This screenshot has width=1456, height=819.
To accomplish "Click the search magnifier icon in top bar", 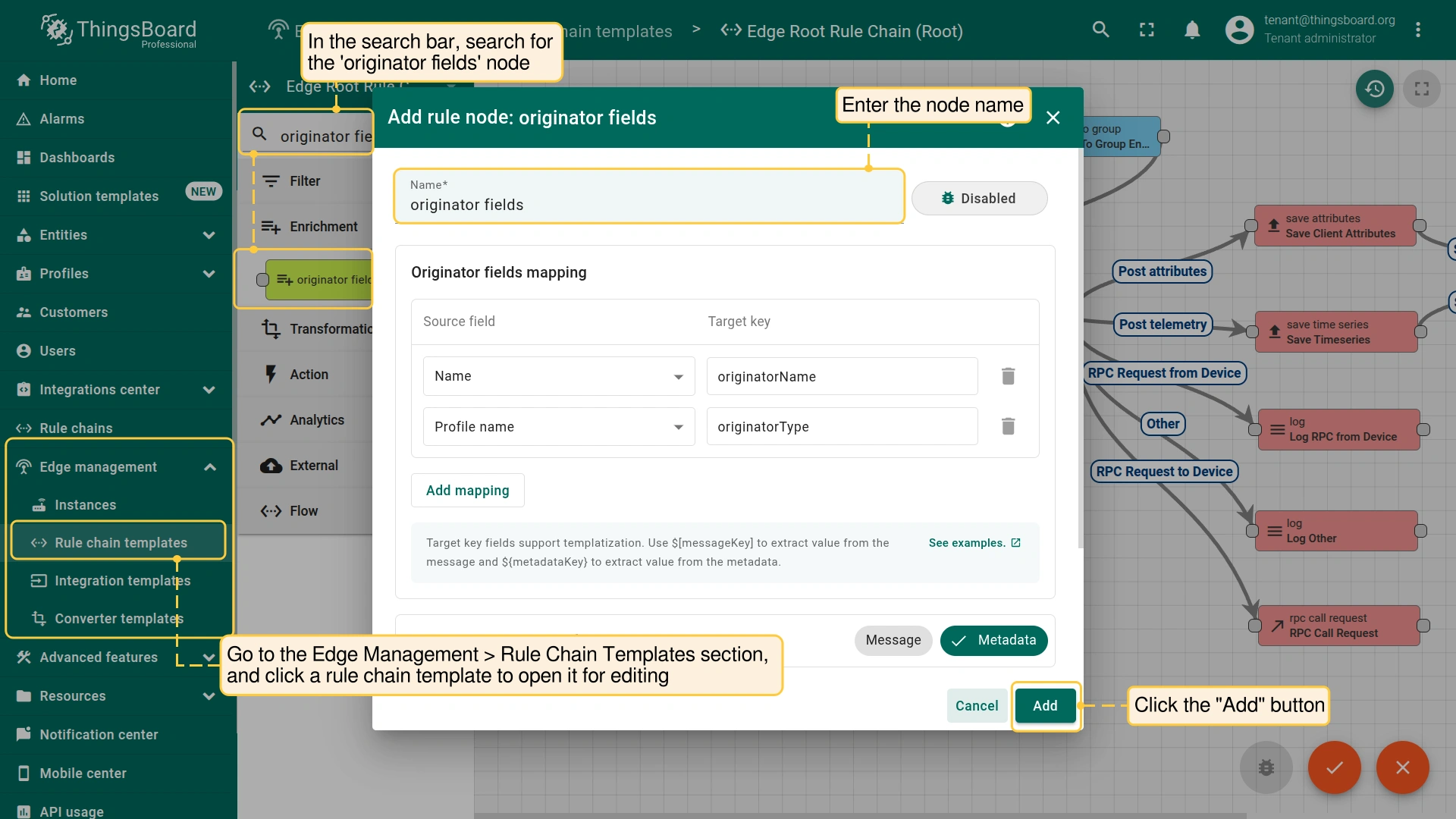I will [1100, 30].
